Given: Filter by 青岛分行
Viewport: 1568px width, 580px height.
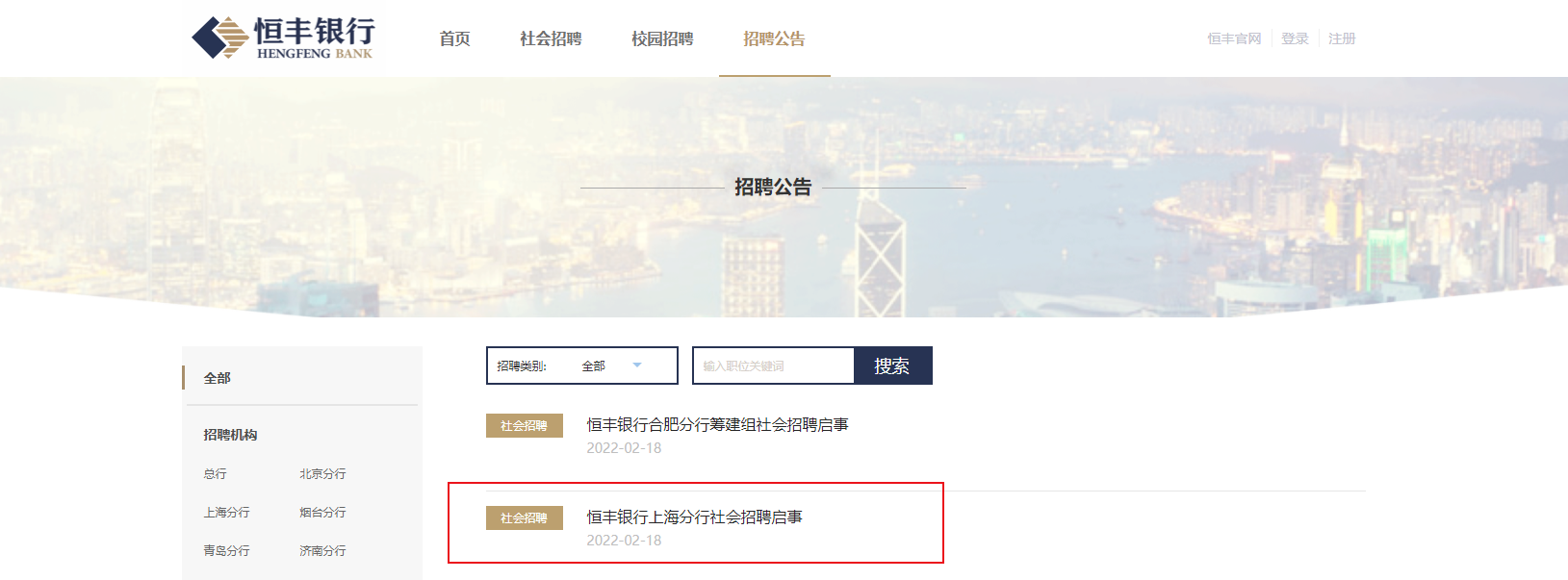Looking at the screenshot, I should pos(226,550).
